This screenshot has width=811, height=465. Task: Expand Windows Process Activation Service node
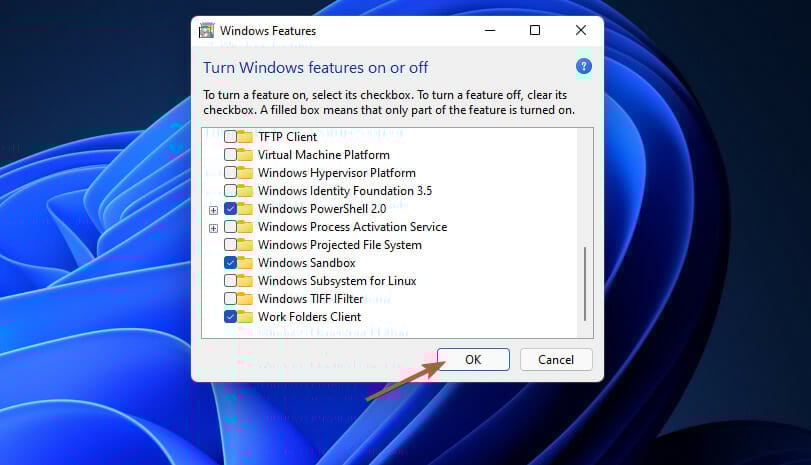point(213,228)
